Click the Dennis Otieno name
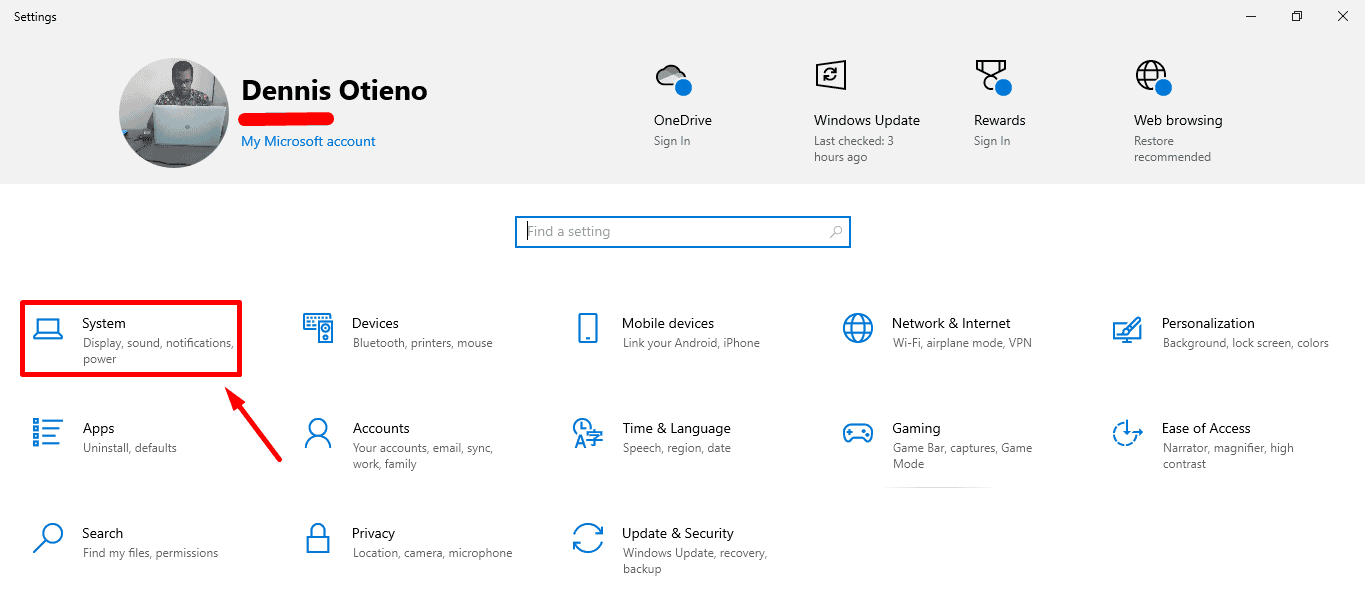 (334, 90)
